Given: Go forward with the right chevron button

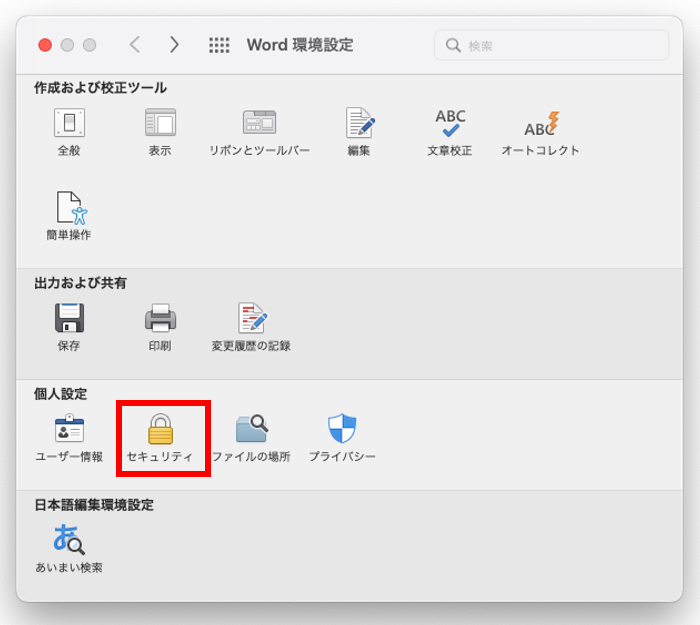Looking at the screenshot, I should (174, 45).
